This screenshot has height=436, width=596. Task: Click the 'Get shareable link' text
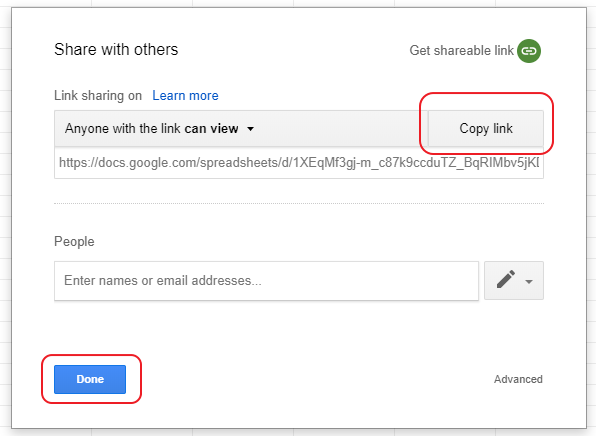tap(461, 51)
